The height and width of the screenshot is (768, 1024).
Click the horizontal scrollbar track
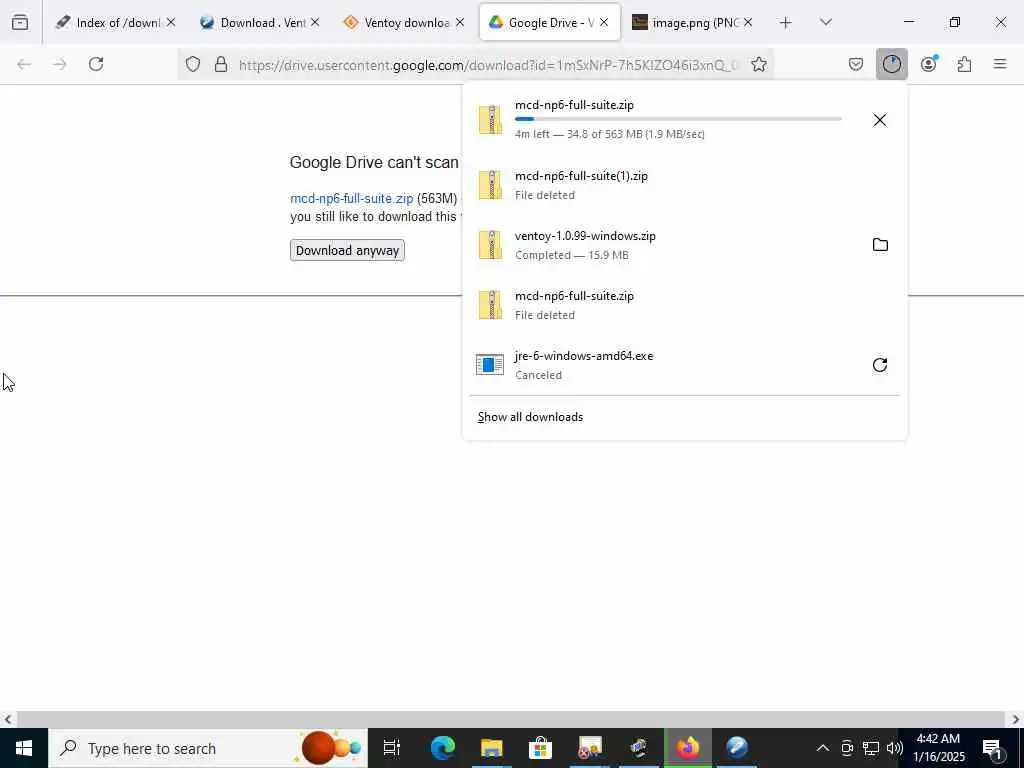tap(511, 719)
